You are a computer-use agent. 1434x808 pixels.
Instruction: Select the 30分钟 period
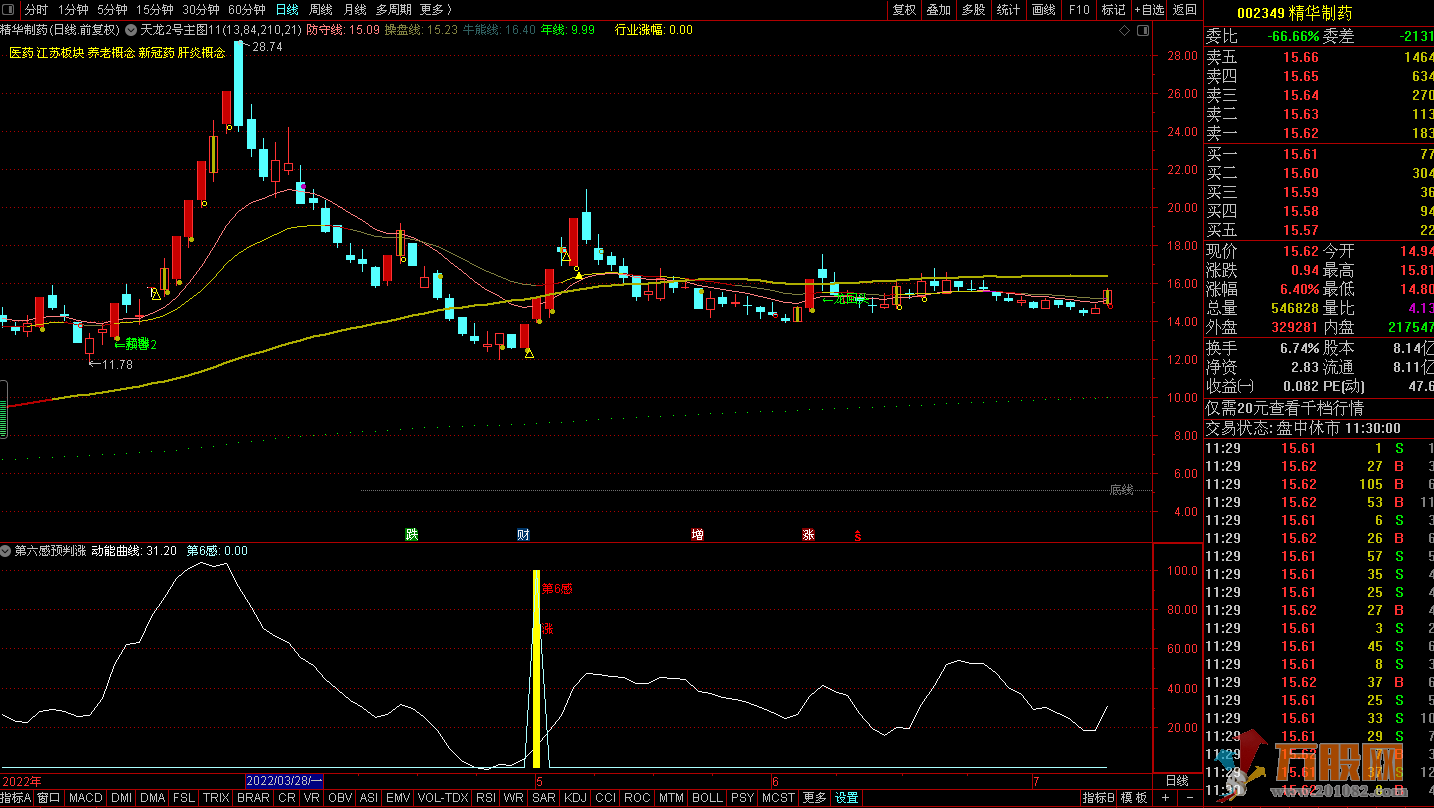200,9
